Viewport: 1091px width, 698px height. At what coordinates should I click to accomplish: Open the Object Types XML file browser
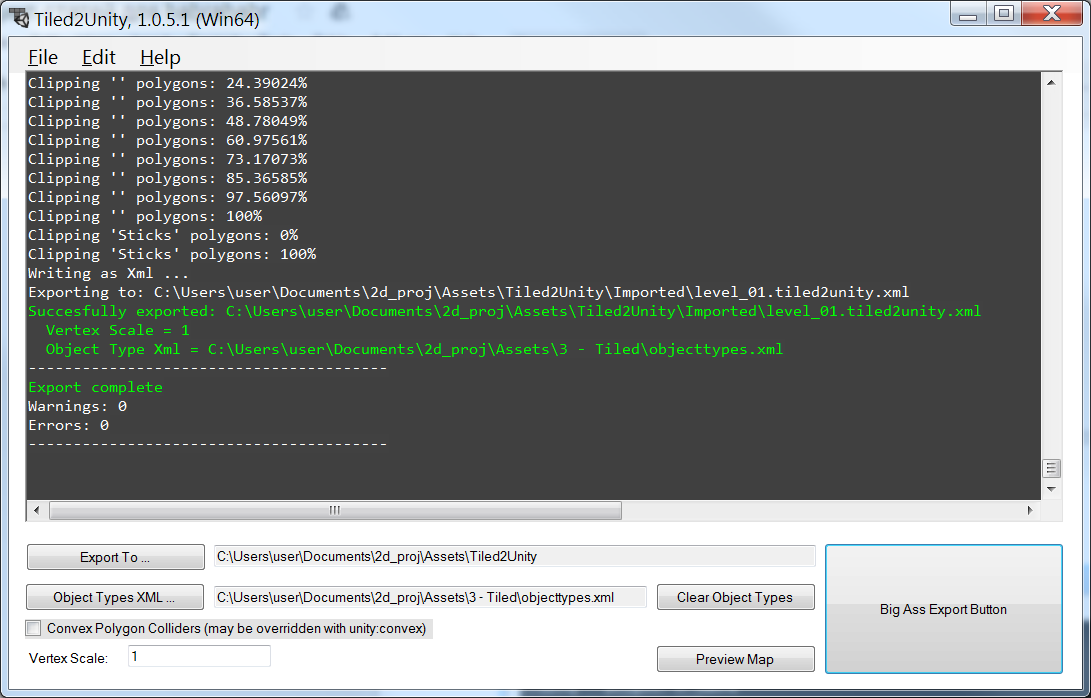(x=114, y=597)
